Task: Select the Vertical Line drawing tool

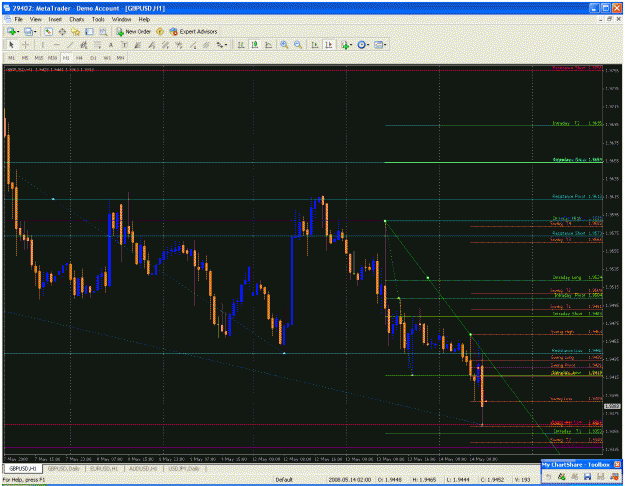Action: [x=42, y=45]
